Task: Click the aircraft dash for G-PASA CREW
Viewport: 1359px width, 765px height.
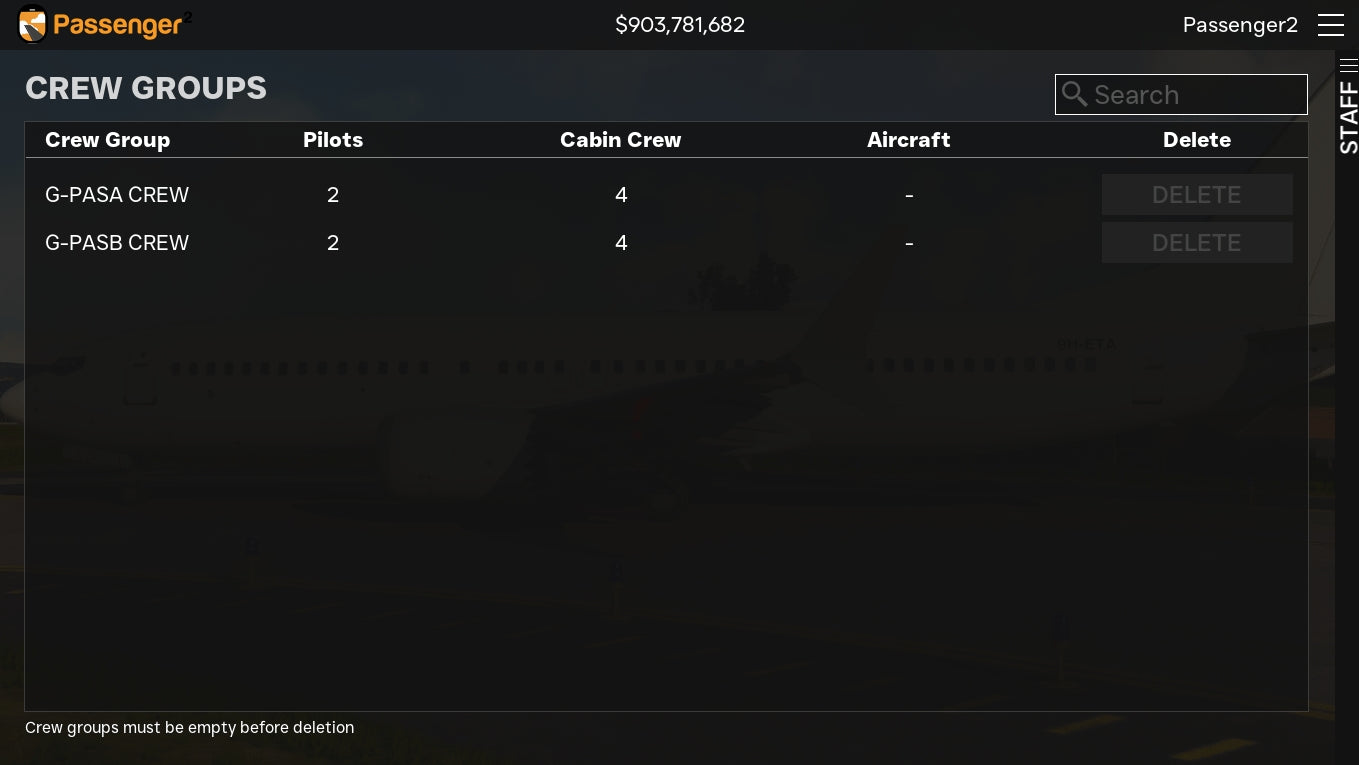Action: click(x=908, y=195)
